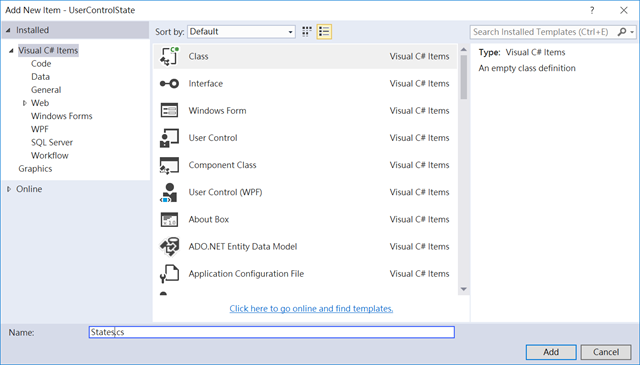Select the ADO.NET Entity Data Model icon
This screenshot has width=640, height=365.
tap(169, 247)
